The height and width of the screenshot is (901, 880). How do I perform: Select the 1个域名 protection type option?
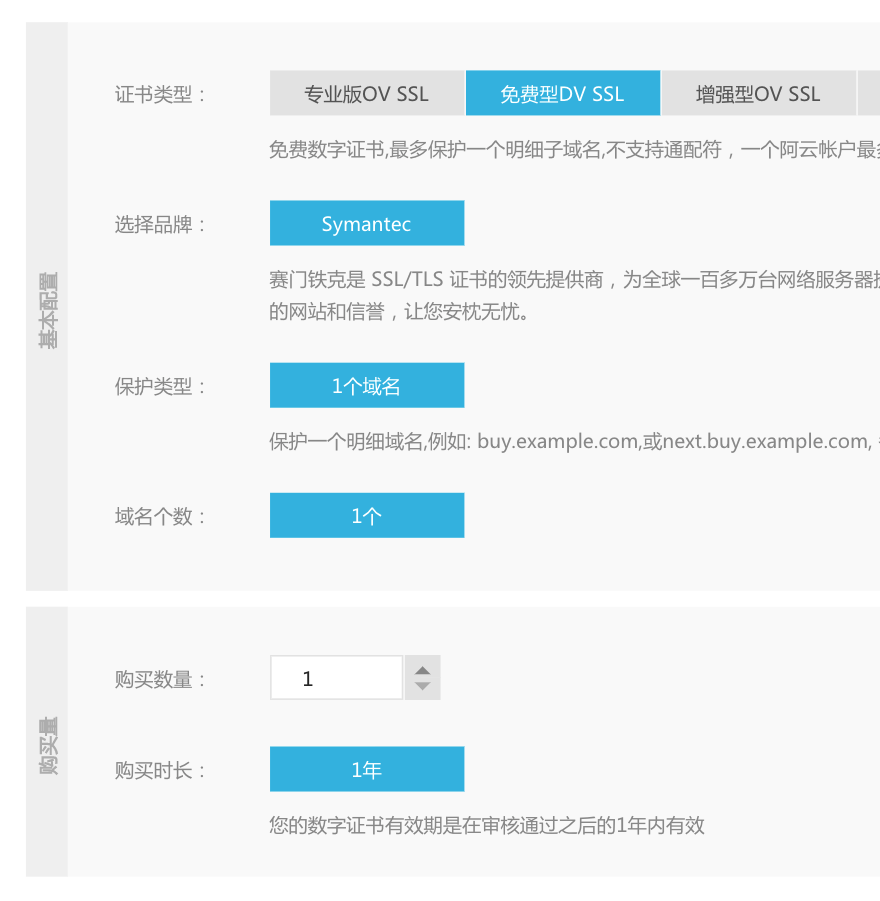366,384
